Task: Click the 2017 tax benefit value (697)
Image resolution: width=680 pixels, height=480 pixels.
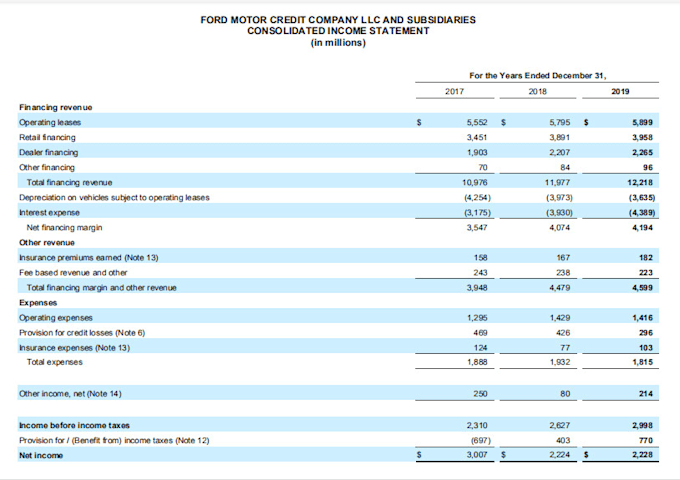Action: pos(481,441)
